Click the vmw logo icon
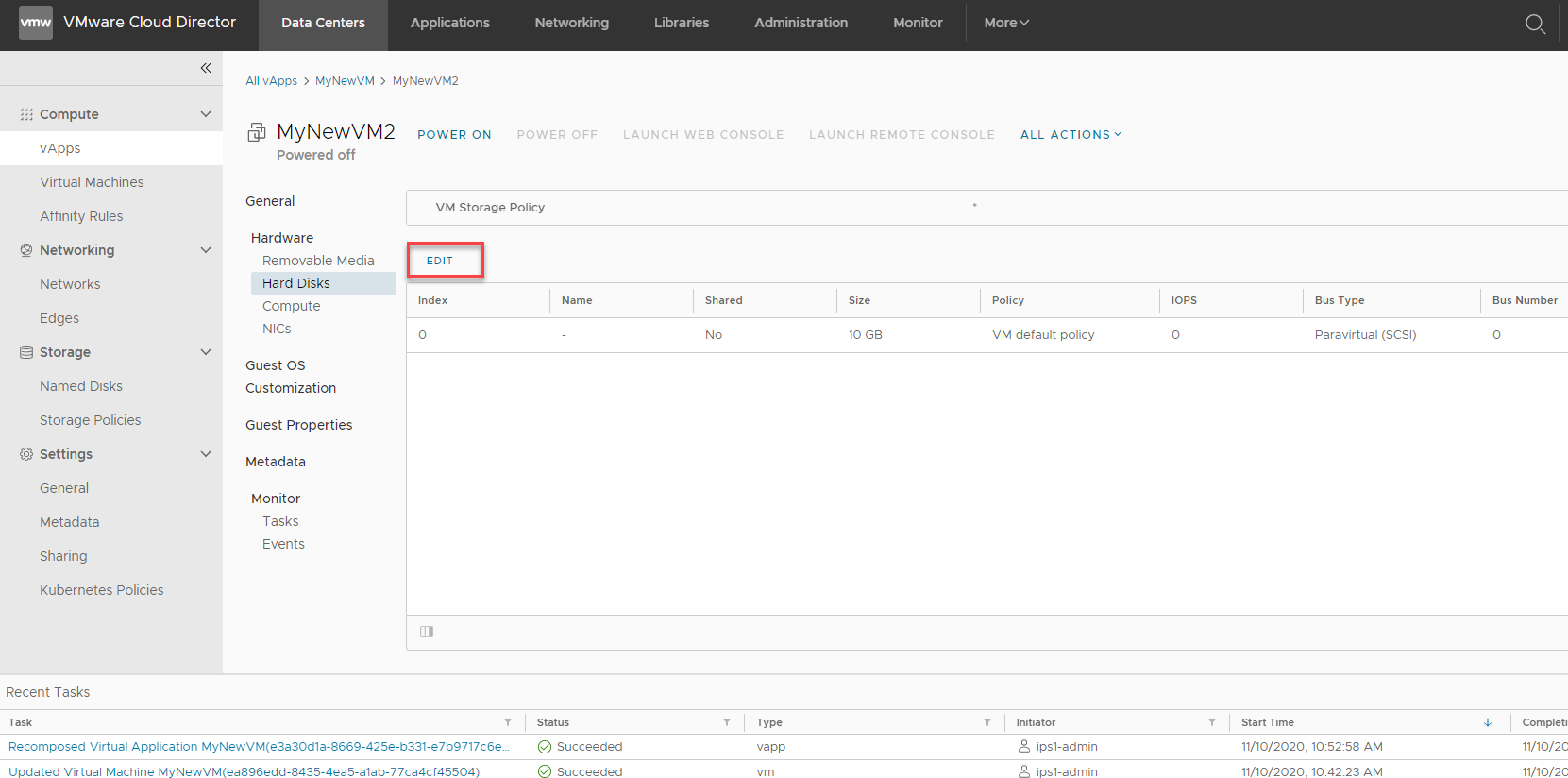The width and height of the screenshot is (1568, 778). click(x=36, y=23)
